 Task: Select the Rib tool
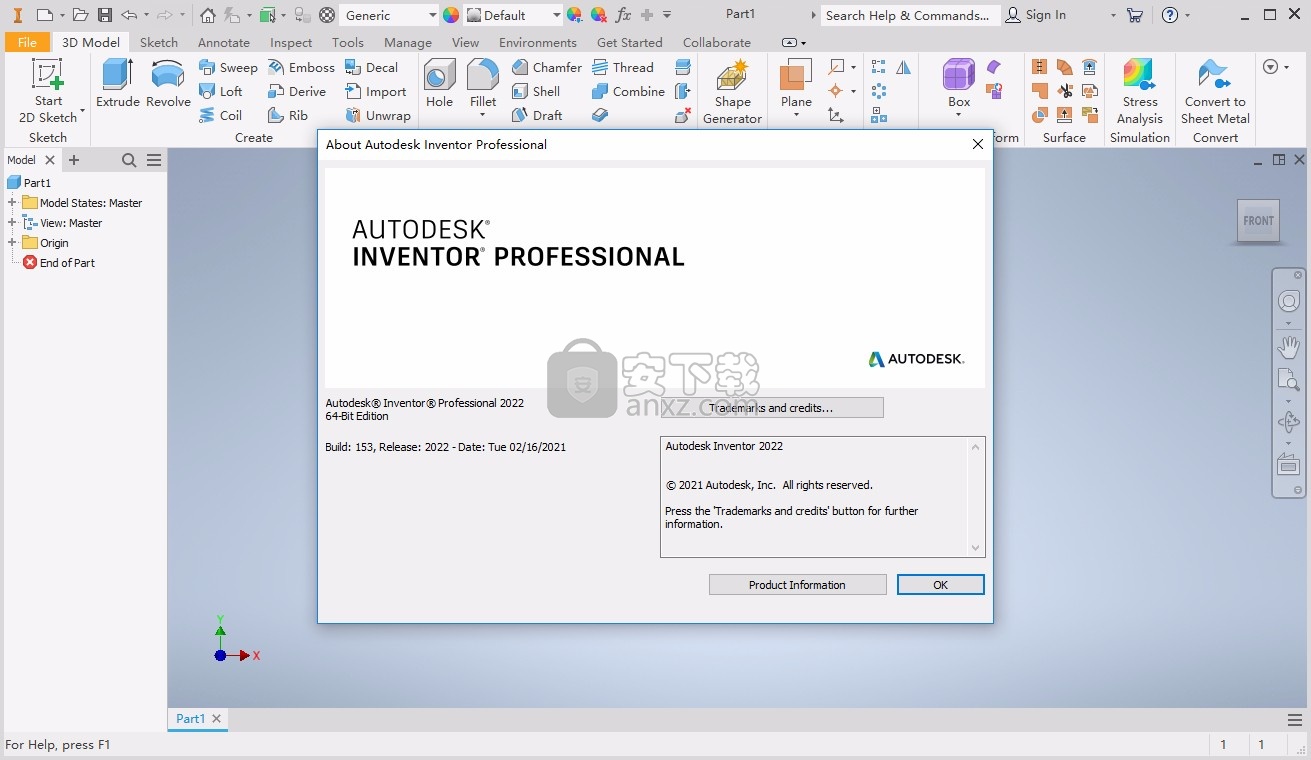pyautogui.click(x=288, y=115)
